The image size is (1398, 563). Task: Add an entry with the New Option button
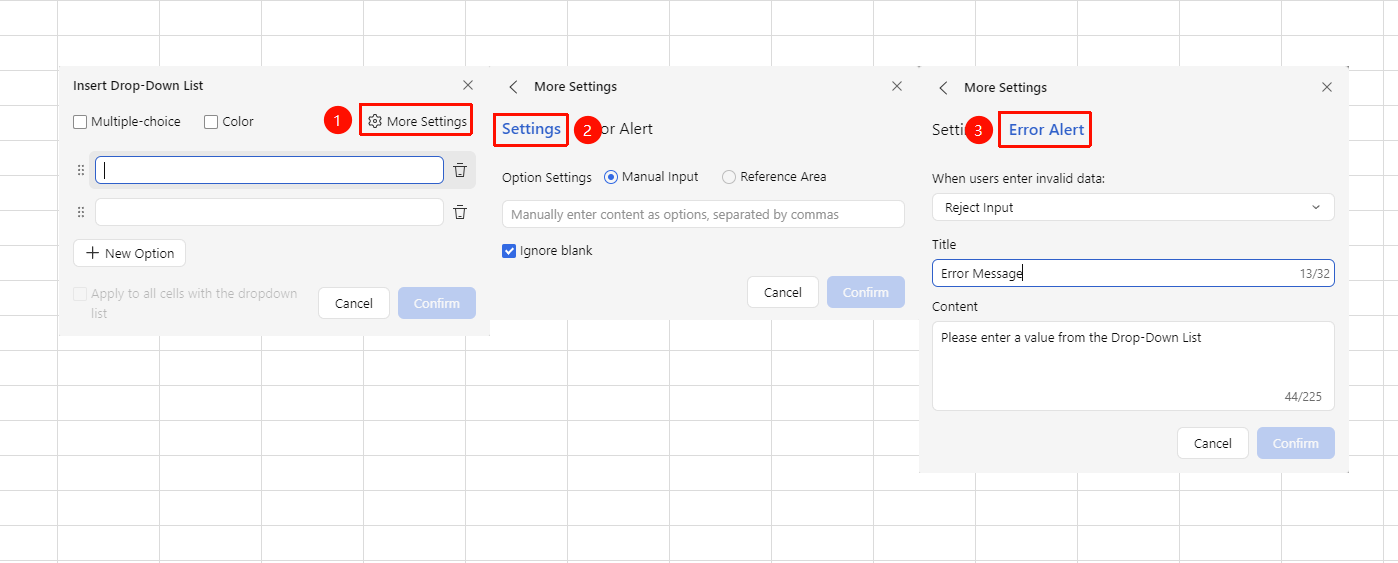130,253
